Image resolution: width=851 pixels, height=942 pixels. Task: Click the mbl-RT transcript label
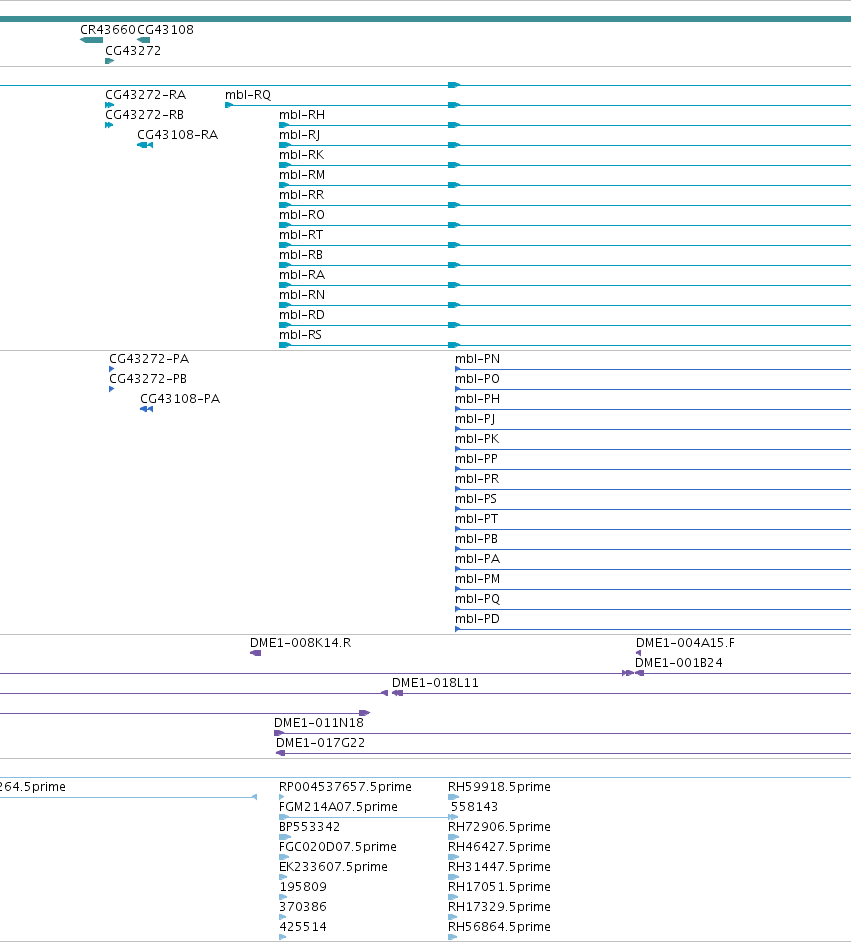(x=301, y=234)
